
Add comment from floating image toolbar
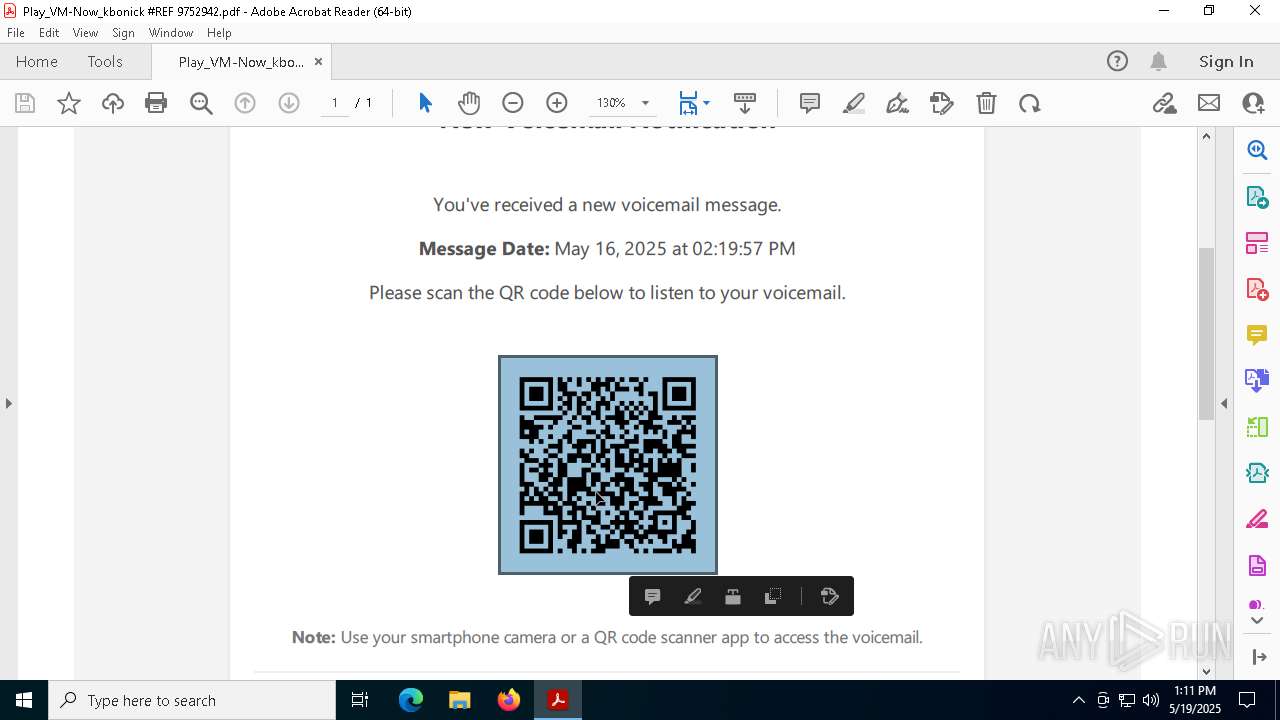tap(652, 596)
